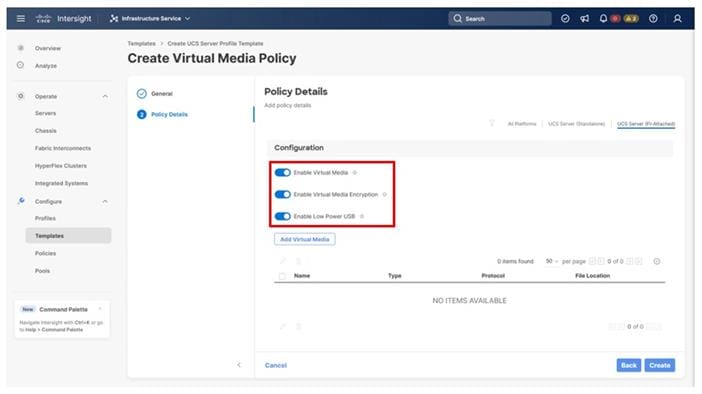The image size is (702, 394).
Task: Click the yellow warning count badge
Action: [x=631, y=18]
